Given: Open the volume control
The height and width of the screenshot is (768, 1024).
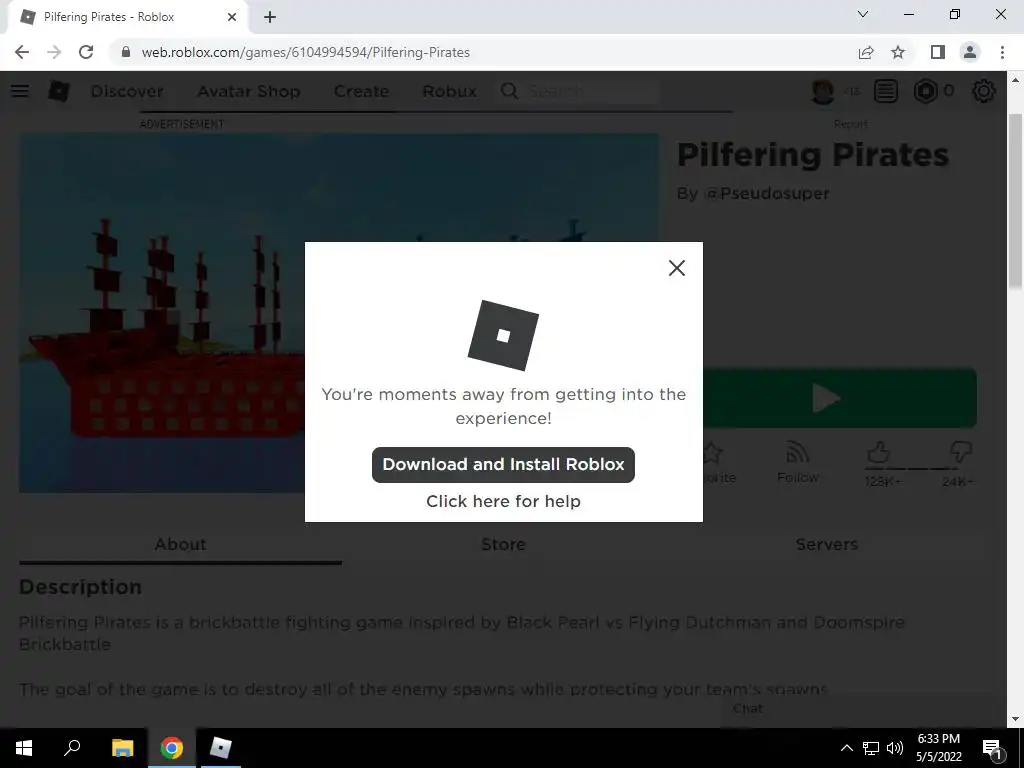Looking at the screenshot, I should pos(895,748).
